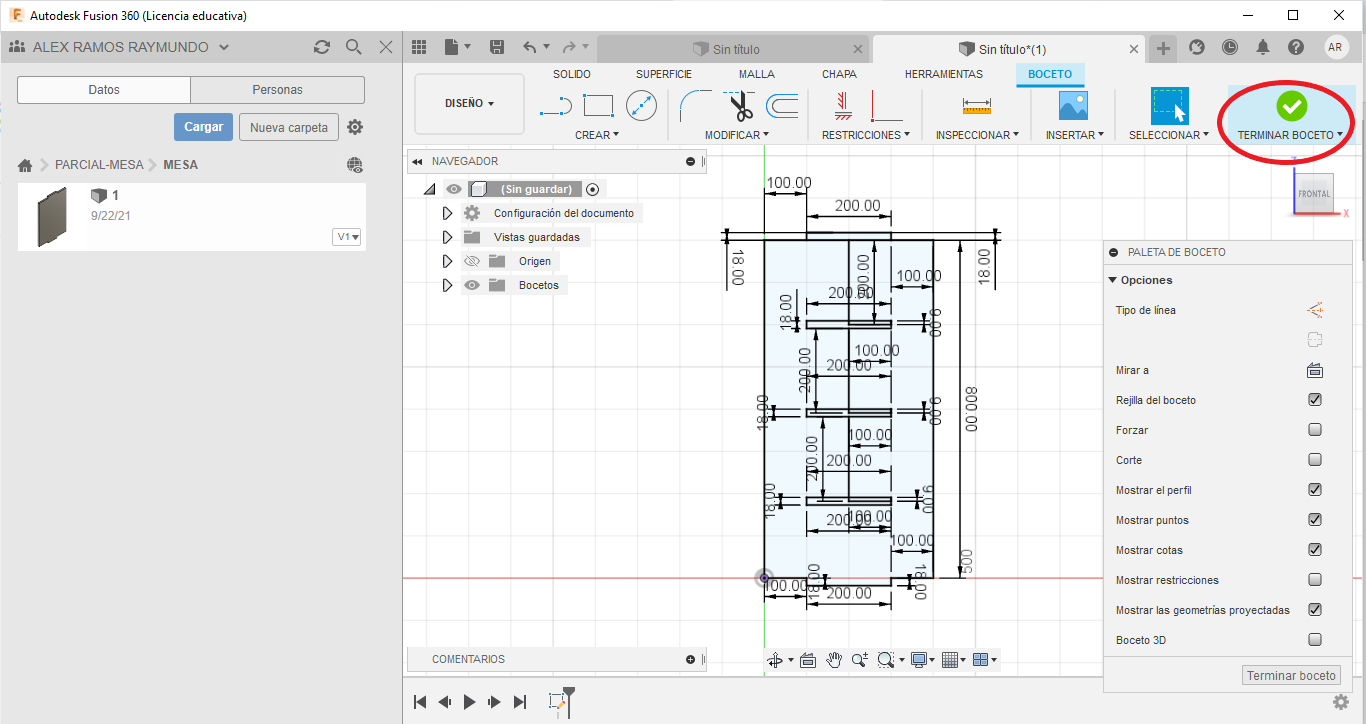Click the Measure ruler icon in Inspeccionar
The image size is (1366, 724).
point(976,105)
